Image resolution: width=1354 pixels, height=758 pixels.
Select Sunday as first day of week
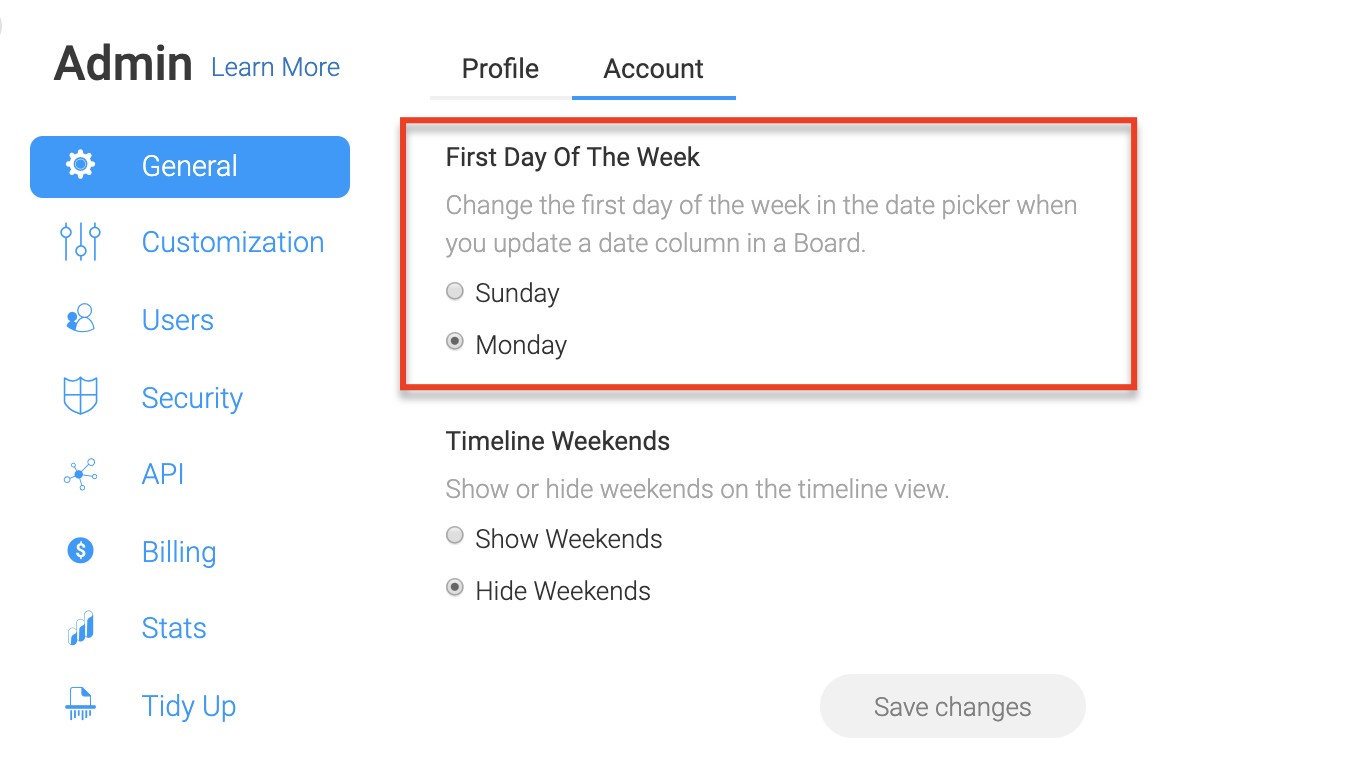tap(455, 292)
